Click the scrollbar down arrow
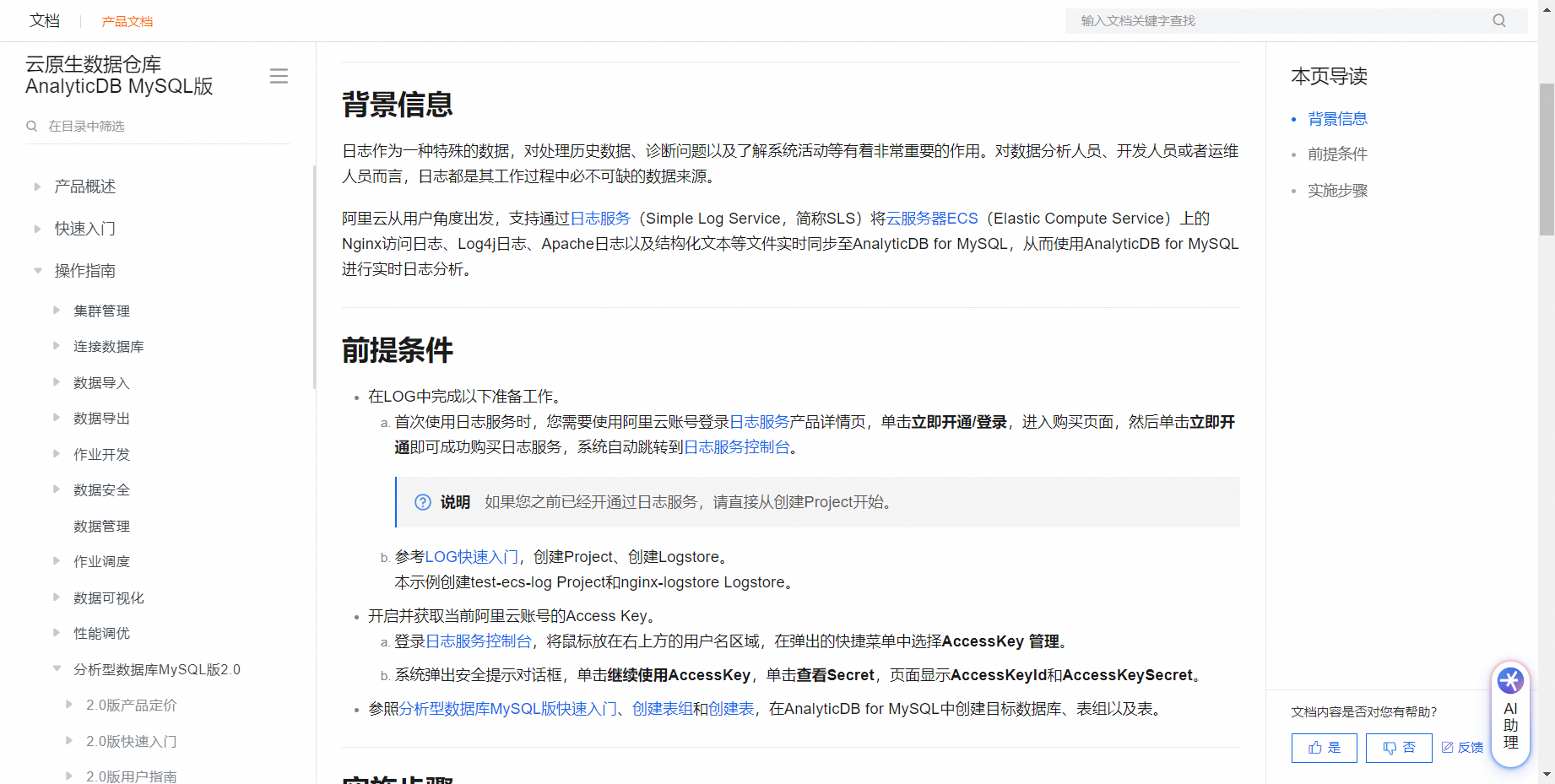1555x784 pixels. click(x=1547, y=775)
